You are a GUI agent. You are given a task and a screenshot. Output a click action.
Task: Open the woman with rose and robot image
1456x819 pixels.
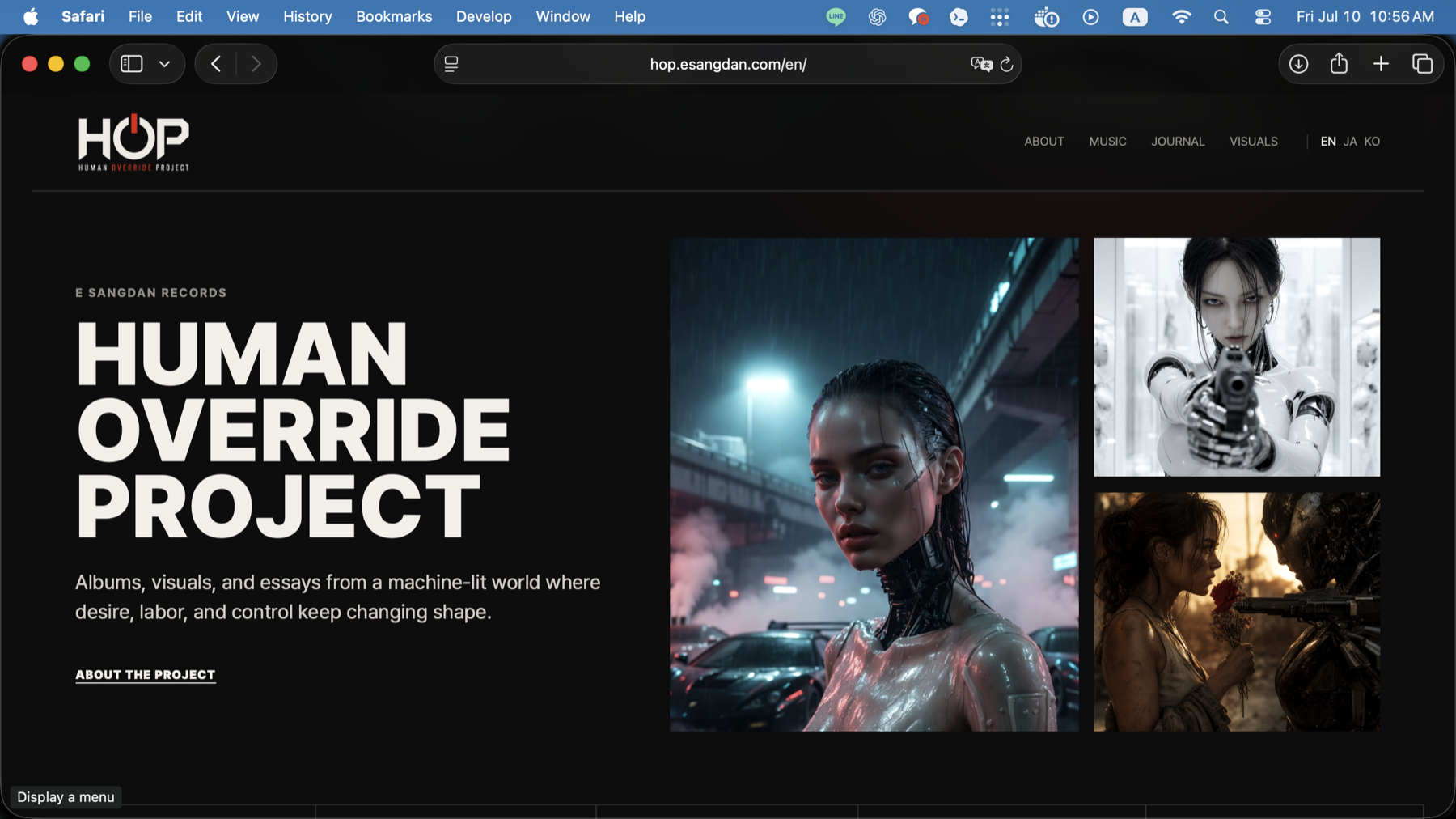[1237, 612]
